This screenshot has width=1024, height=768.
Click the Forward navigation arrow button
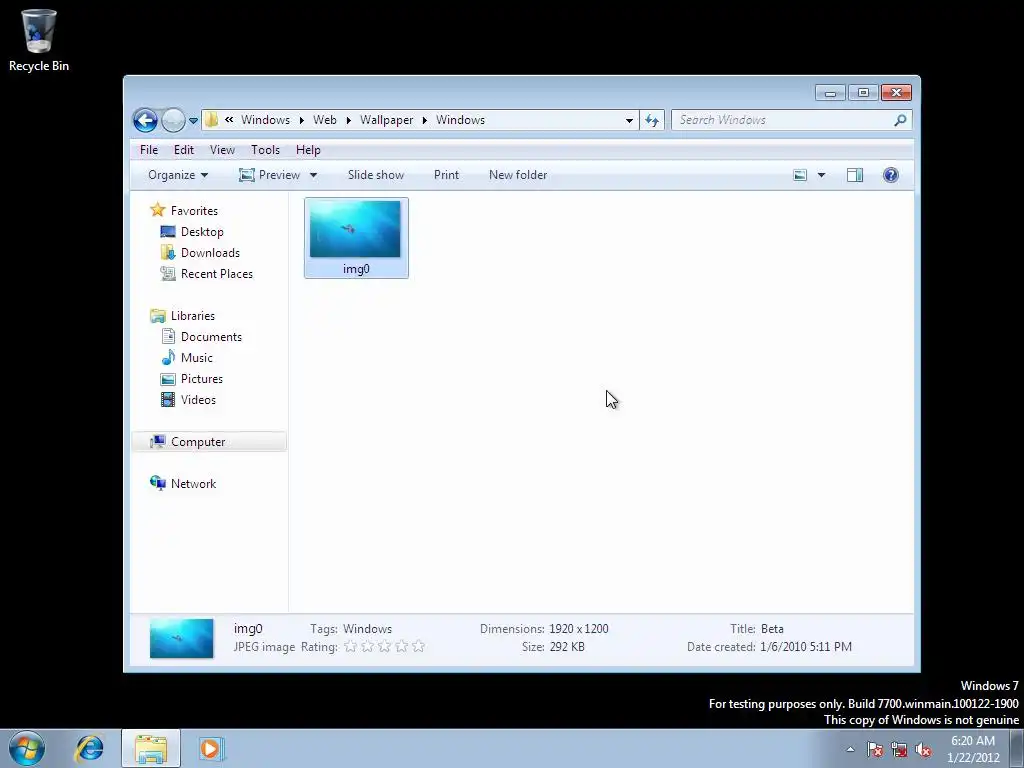[173, 120]
